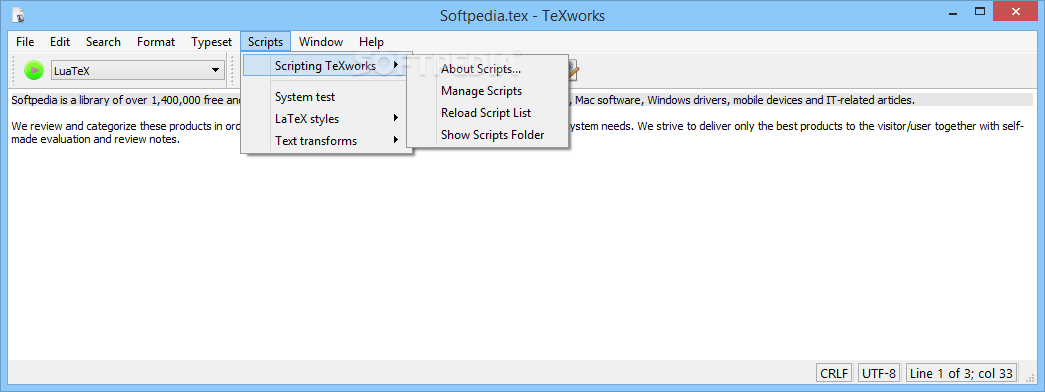Open the File menu

click(x=25, y=42)
